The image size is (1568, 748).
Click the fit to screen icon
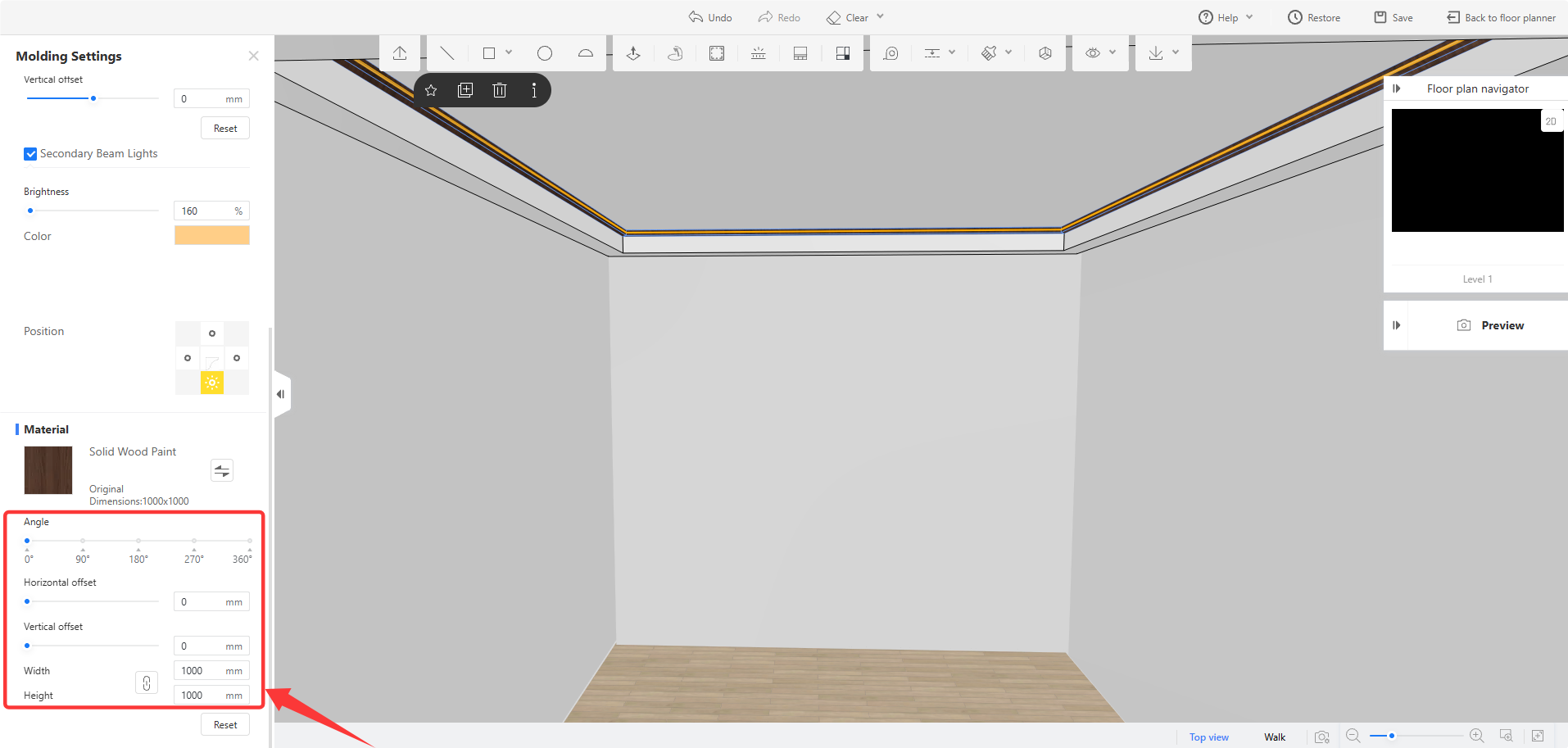point(1538,736)
